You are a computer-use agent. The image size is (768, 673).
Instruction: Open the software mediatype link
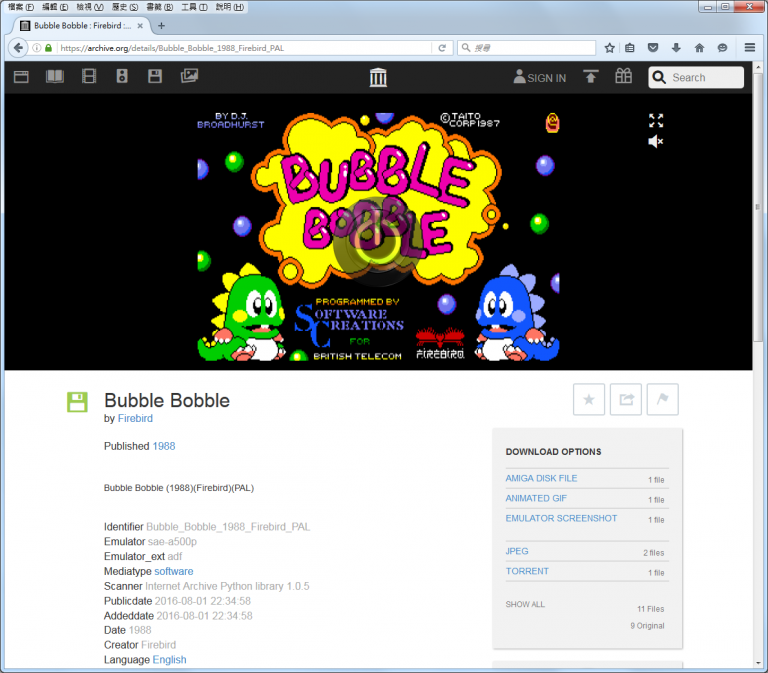coord(173,571)
